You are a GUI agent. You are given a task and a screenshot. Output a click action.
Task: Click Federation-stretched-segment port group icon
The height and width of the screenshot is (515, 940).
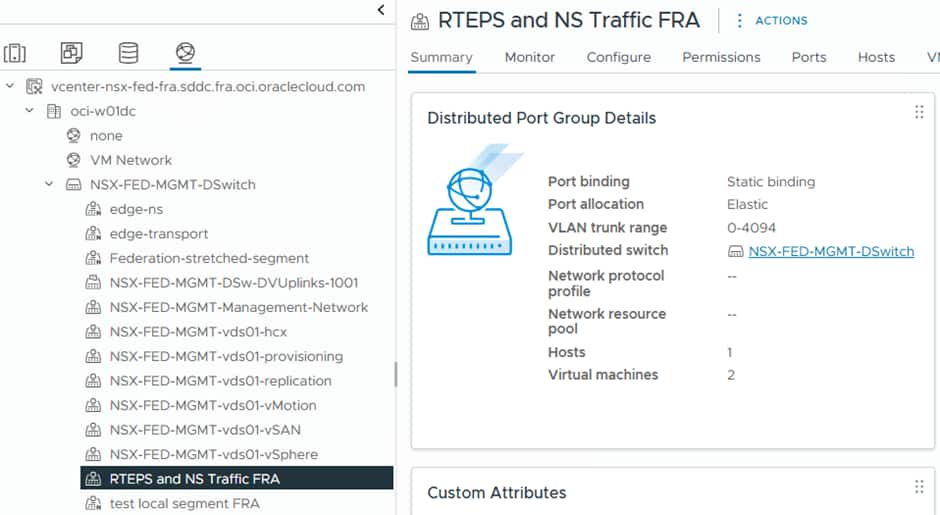(93, 258)
